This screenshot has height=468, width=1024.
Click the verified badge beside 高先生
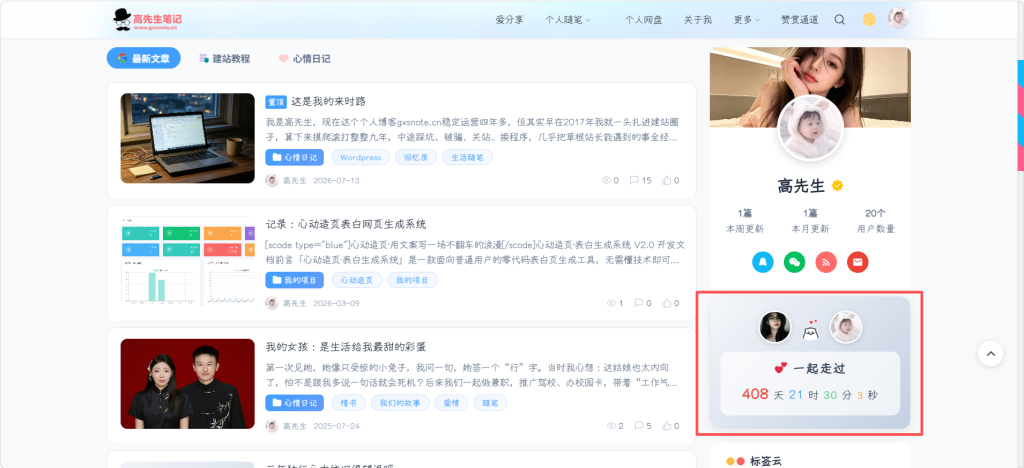coord(837,186)
